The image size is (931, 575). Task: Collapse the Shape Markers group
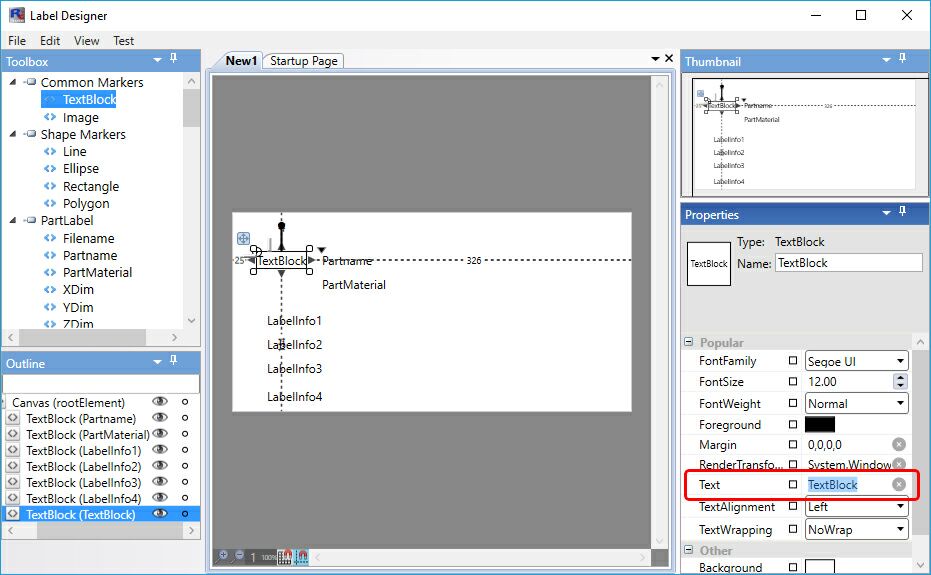(x=12, y=134)
